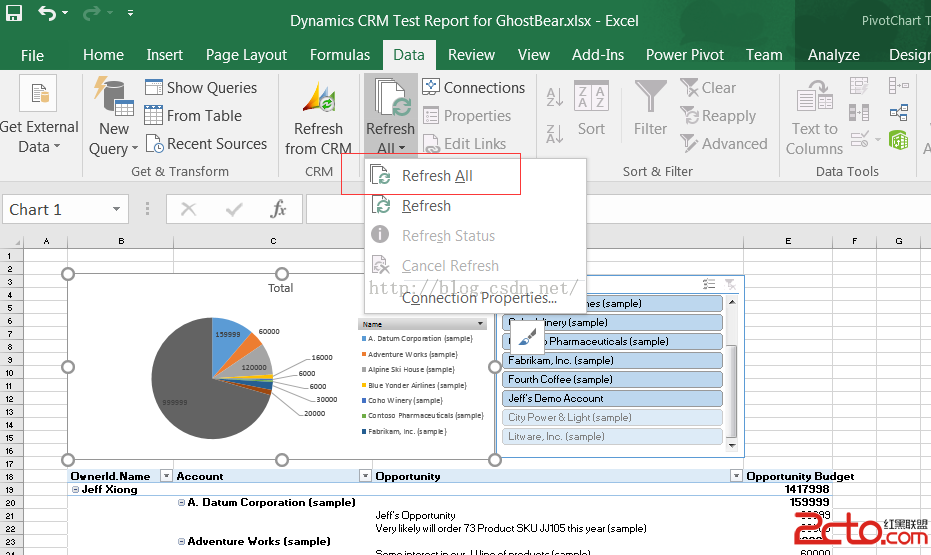931x555 pixels.
Task: Clear the slicer filter with the funnel icon
Action: point(730,284)
